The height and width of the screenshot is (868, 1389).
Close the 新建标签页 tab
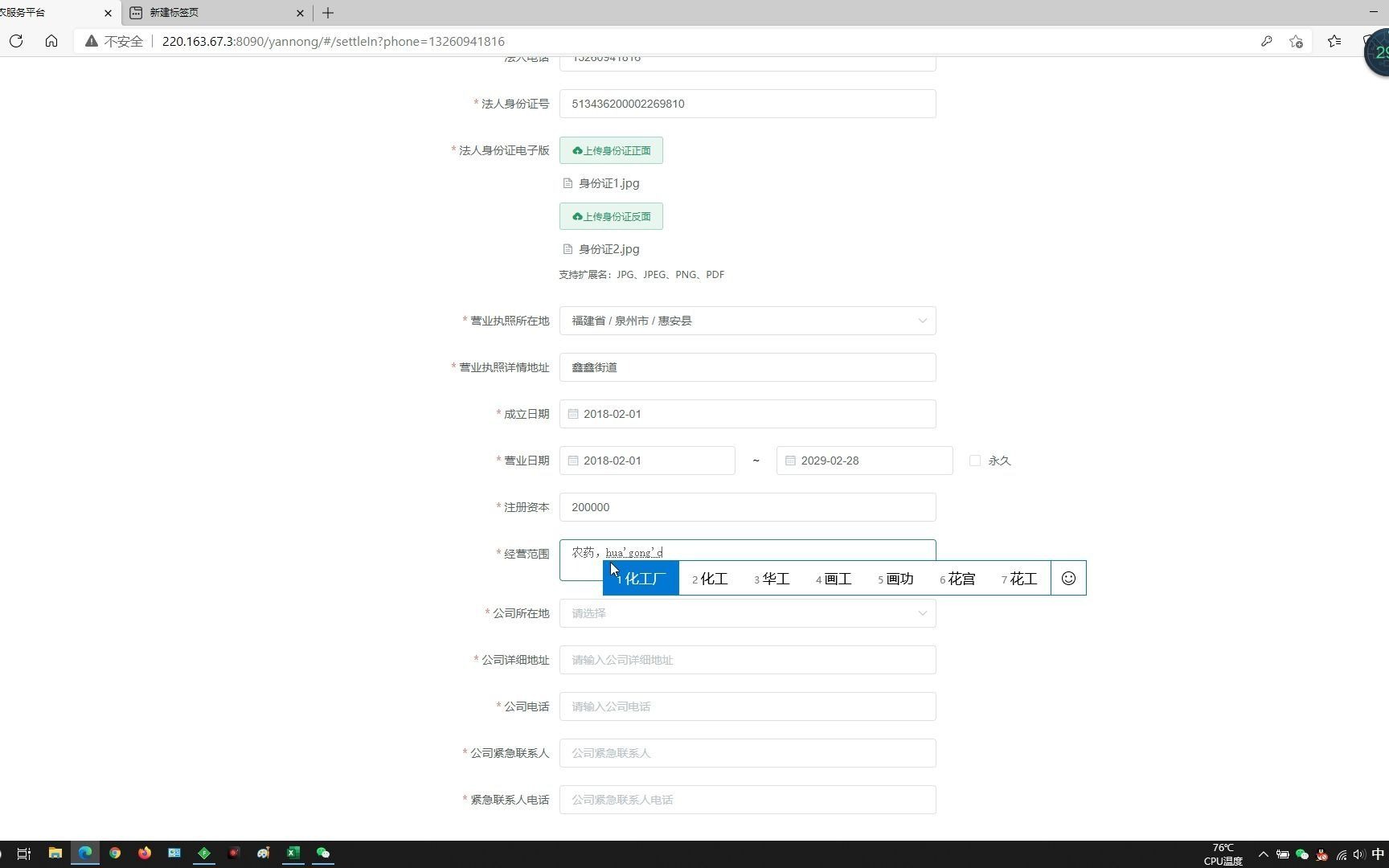[x=300, y=13]
